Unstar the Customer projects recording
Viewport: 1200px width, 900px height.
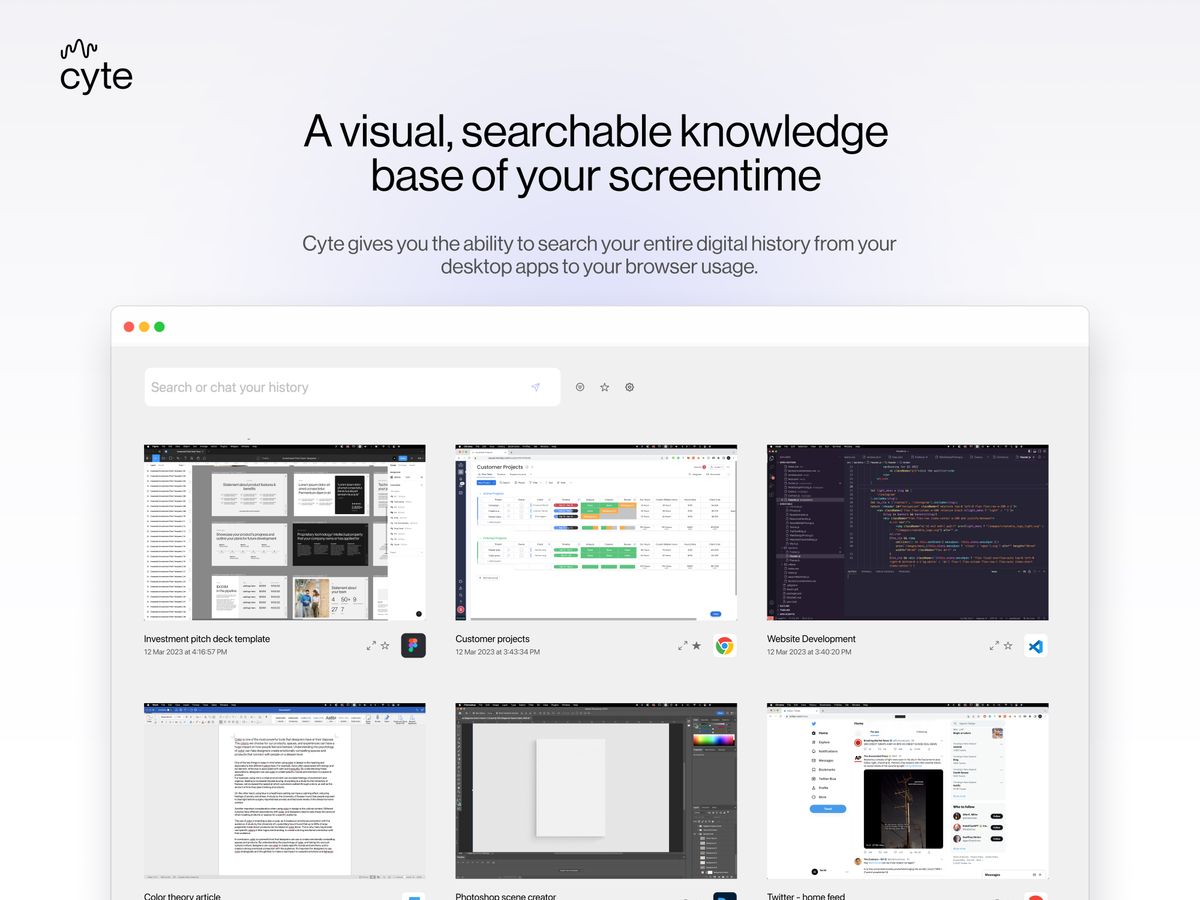click(695, 645)
